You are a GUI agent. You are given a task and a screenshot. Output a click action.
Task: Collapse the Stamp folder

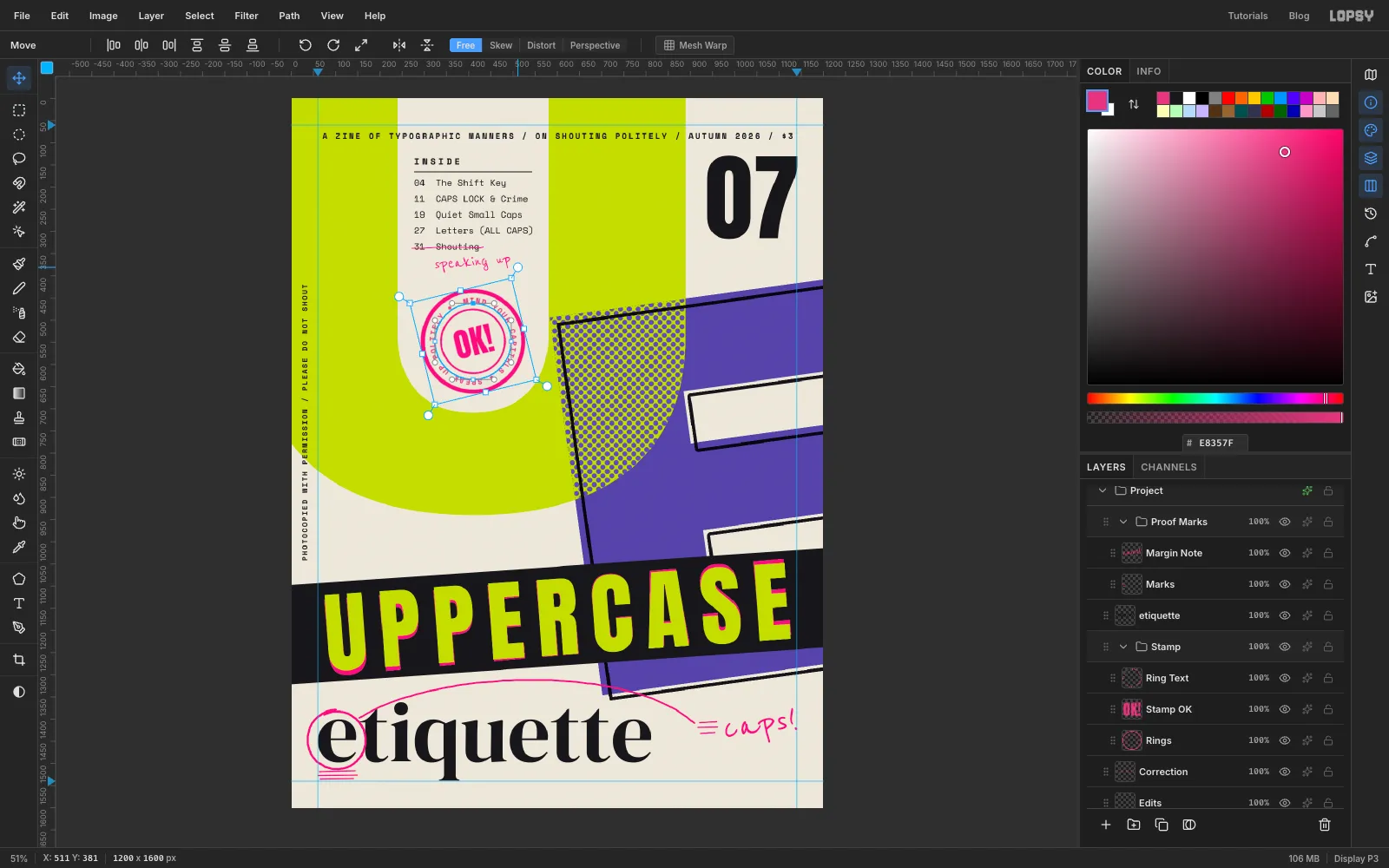click(x=1123, y=647)
